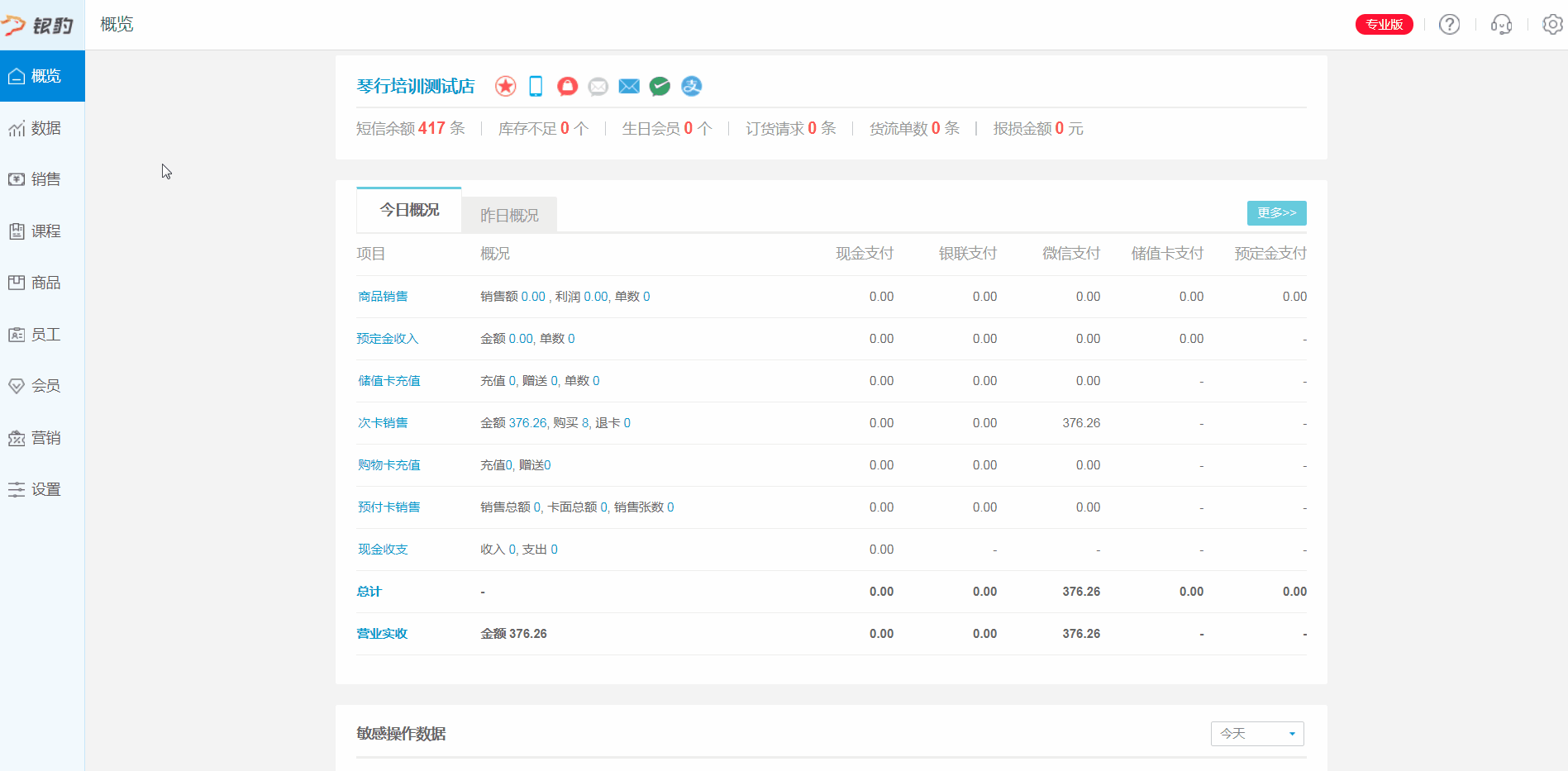Click 商品销售 summary 销售额 0.00
Viewport: 1568px width, 771px height.
coord(512,297)
